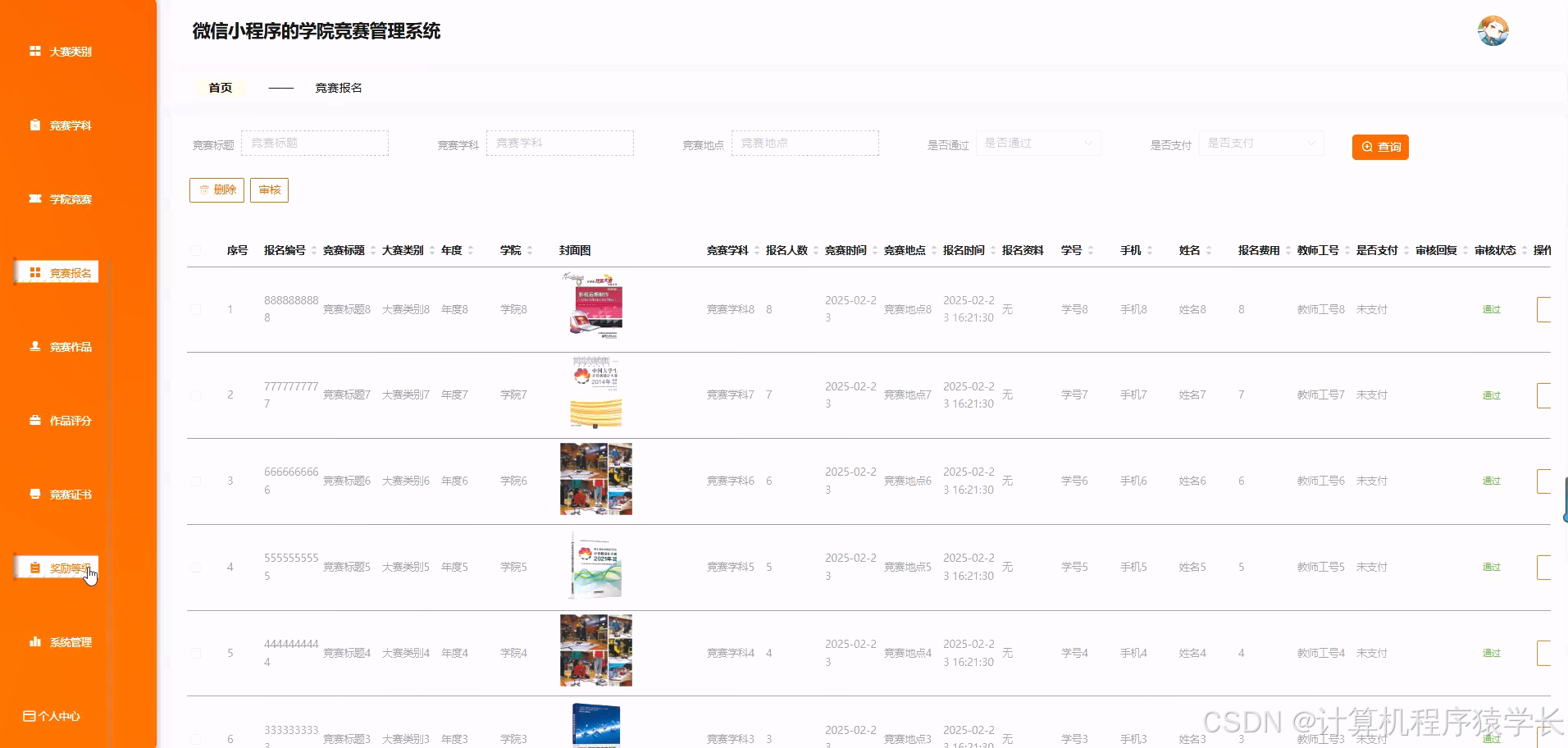This screenshot has width=1568, height=748.
Task: Click the 学院竞赛 ticket icon in sidebar
Action: (x=35, y=198)
